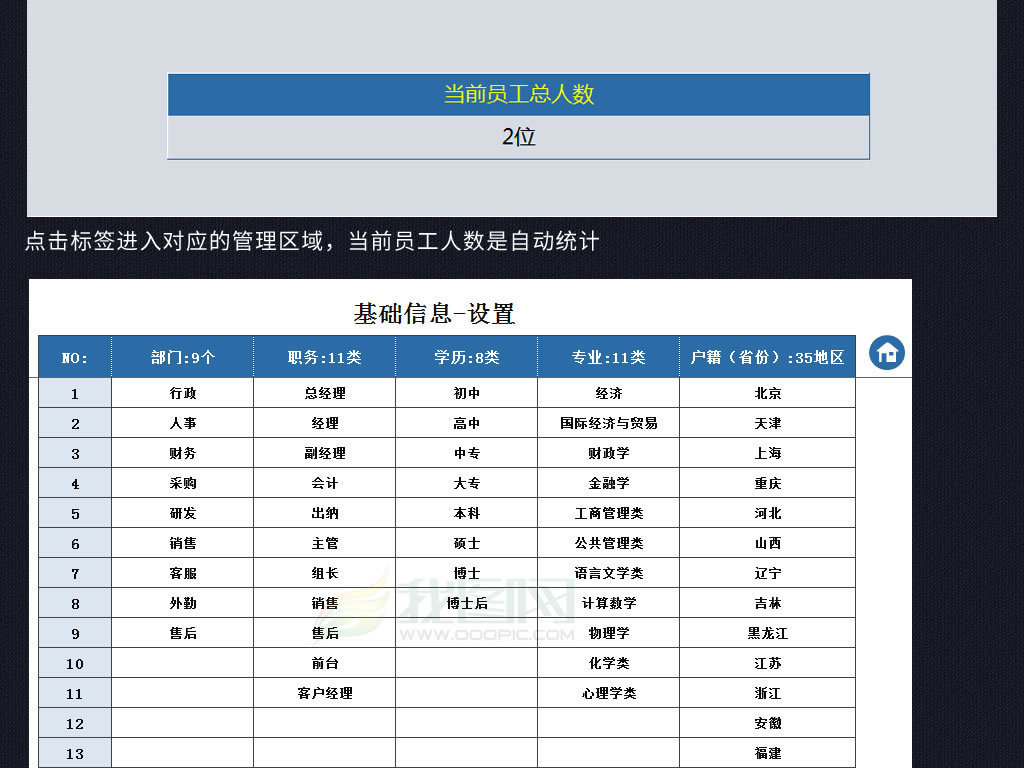The height and width of the screenshot is (768, 1024).
Task: Select the 硕士 education cell
Action: tap(466, 543)
